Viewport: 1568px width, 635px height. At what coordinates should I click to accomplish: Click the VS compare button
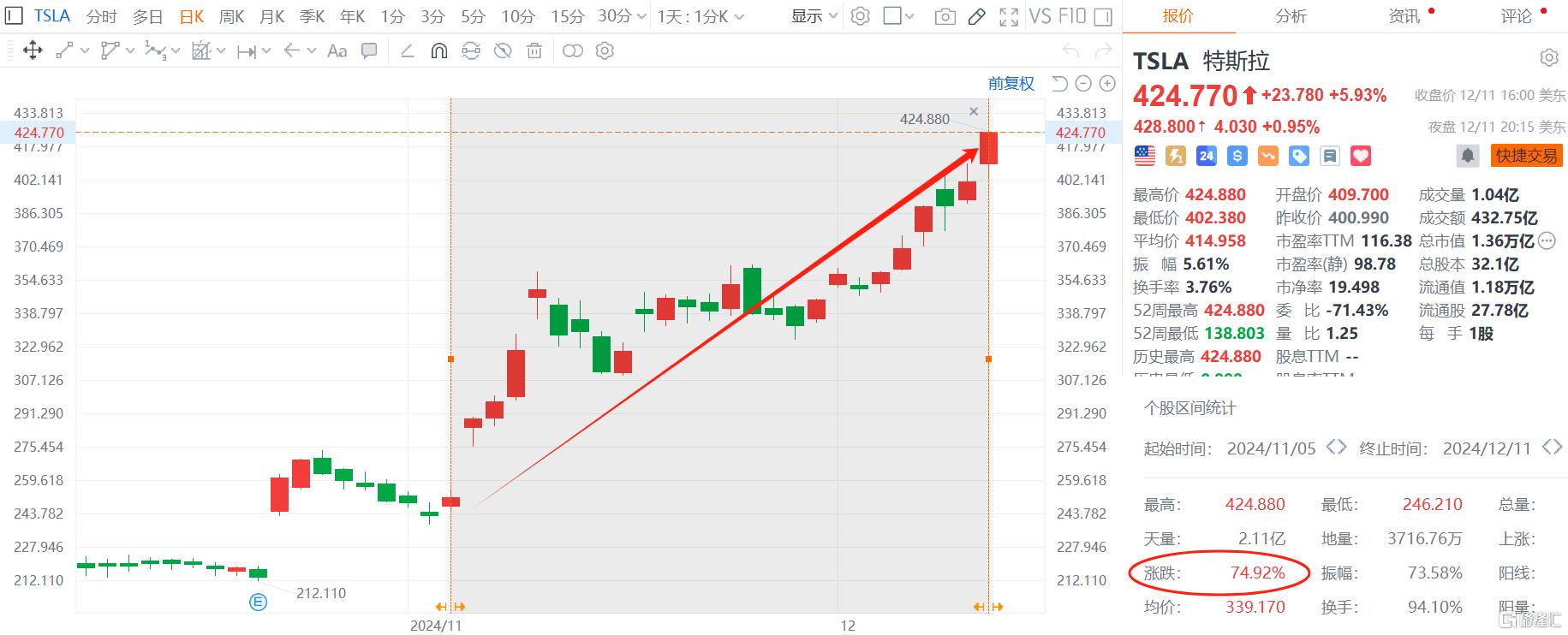pos(1040,16)
